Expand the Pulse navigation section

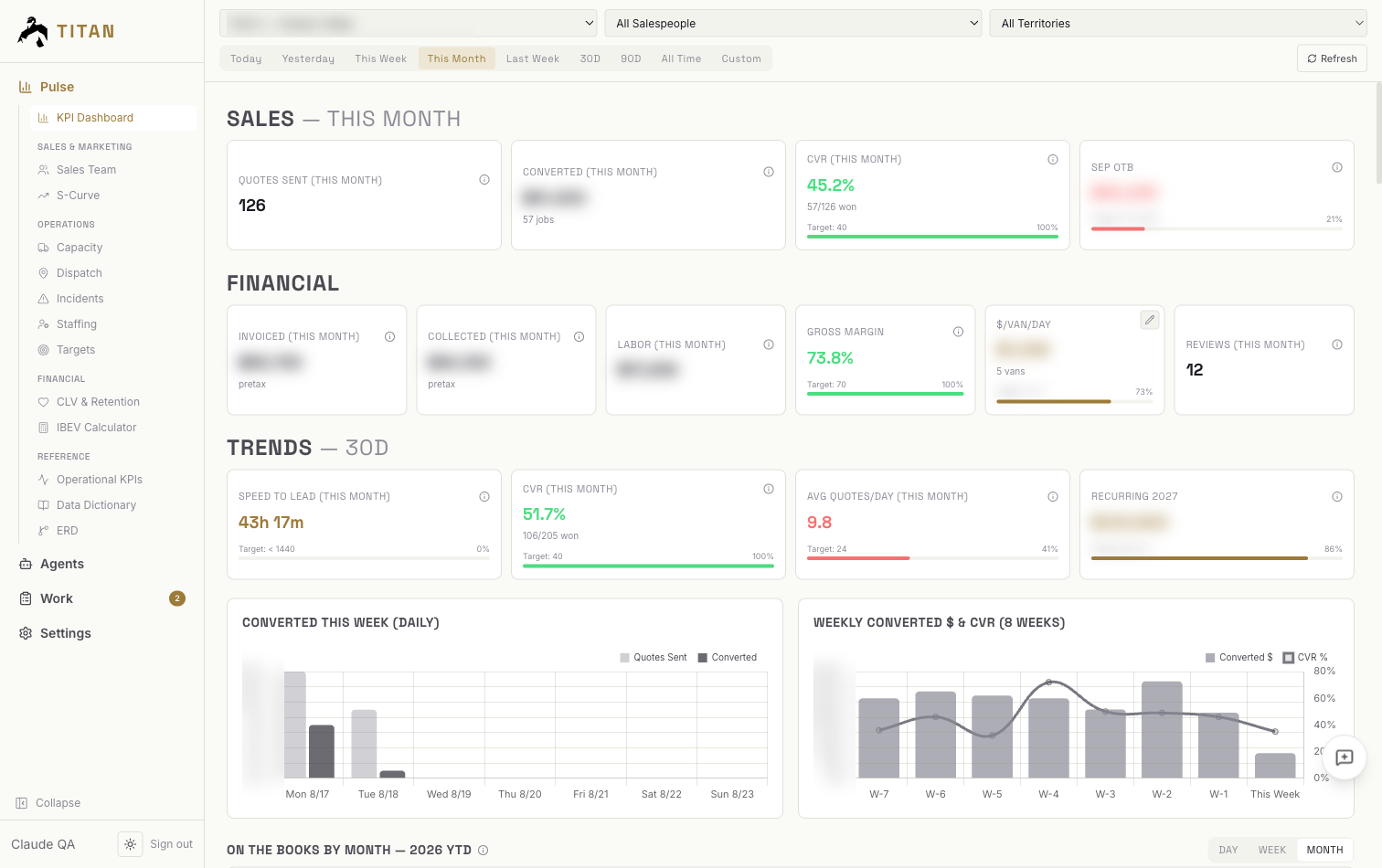tap(102, 87)
